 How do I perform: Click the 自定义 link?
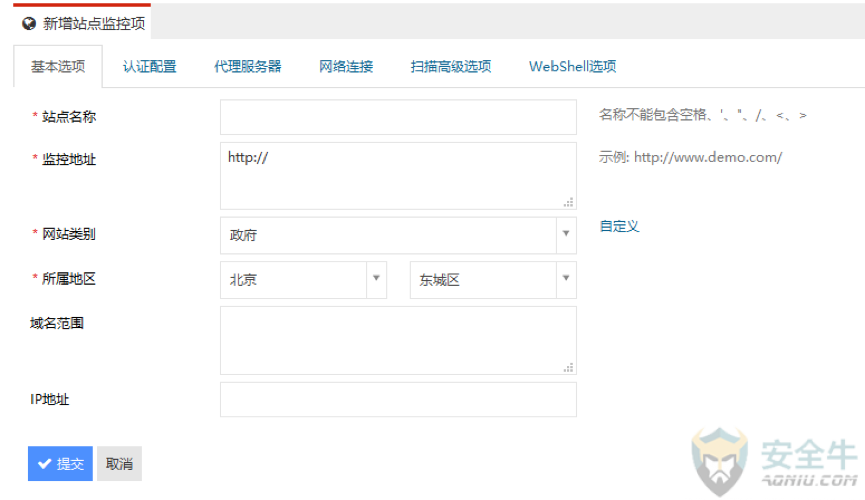pos(620,226)
